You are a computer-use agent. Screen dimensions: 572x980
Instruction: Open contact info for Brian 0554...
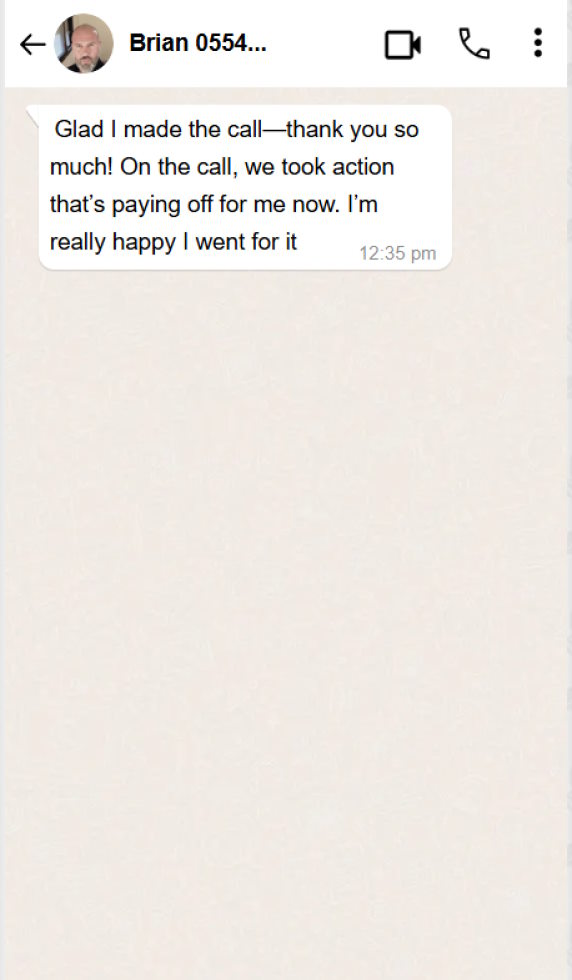(198, 43)
